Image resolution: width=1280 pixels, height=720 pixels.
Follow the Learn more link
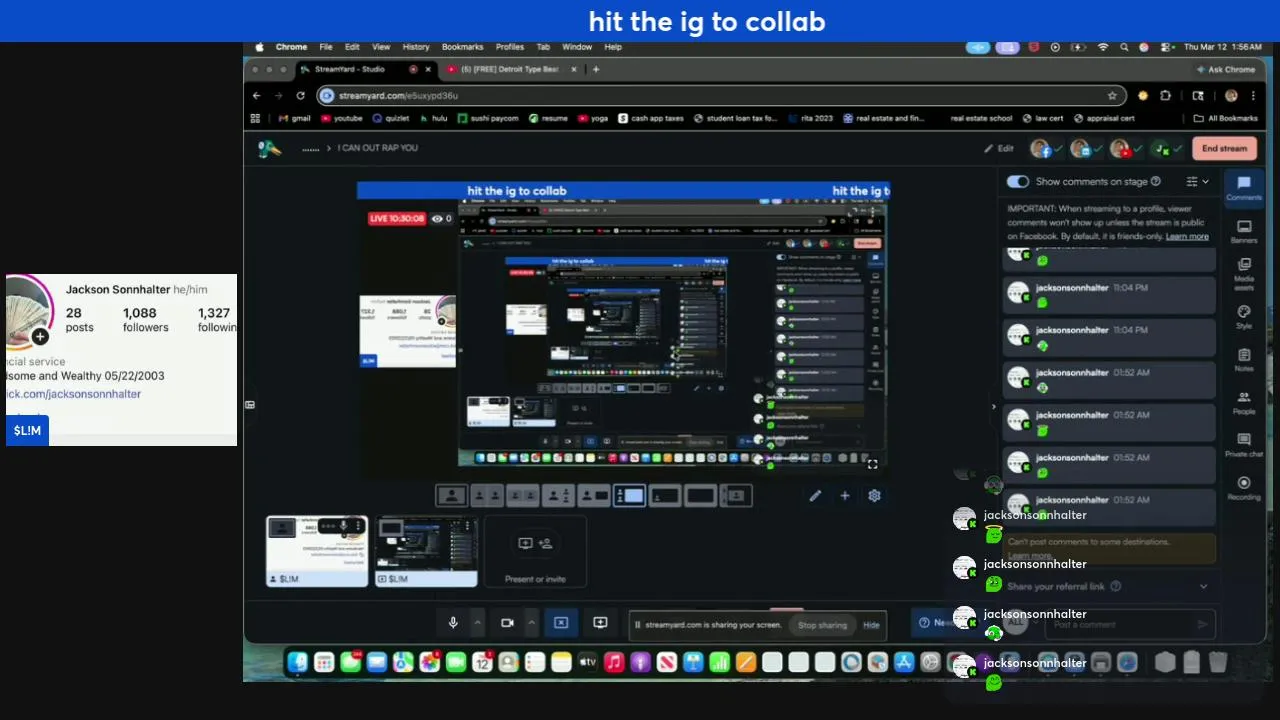1187,237
